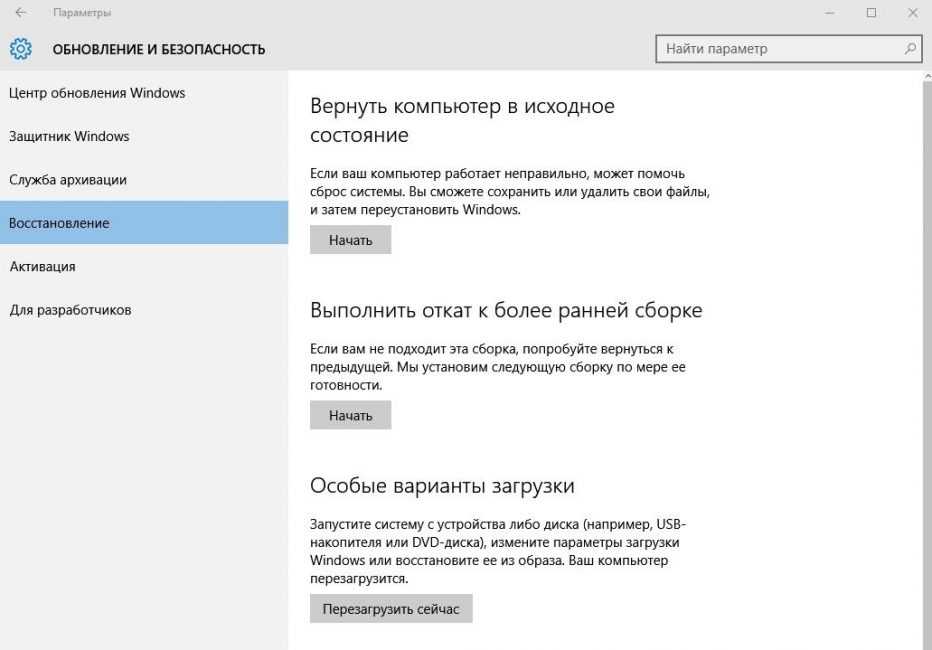Select the Восстановление sidebar item
Viewport: 932px width, 650px height.
pyautogui.click(x=59, y=223)
